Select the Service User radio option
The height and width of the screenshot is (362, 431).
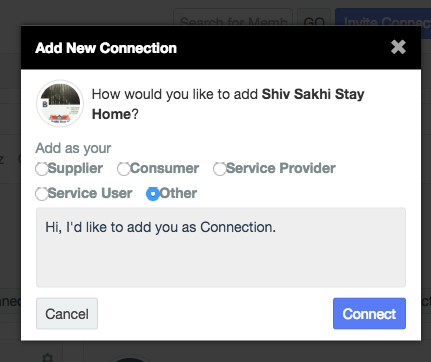tap(42, 194)
